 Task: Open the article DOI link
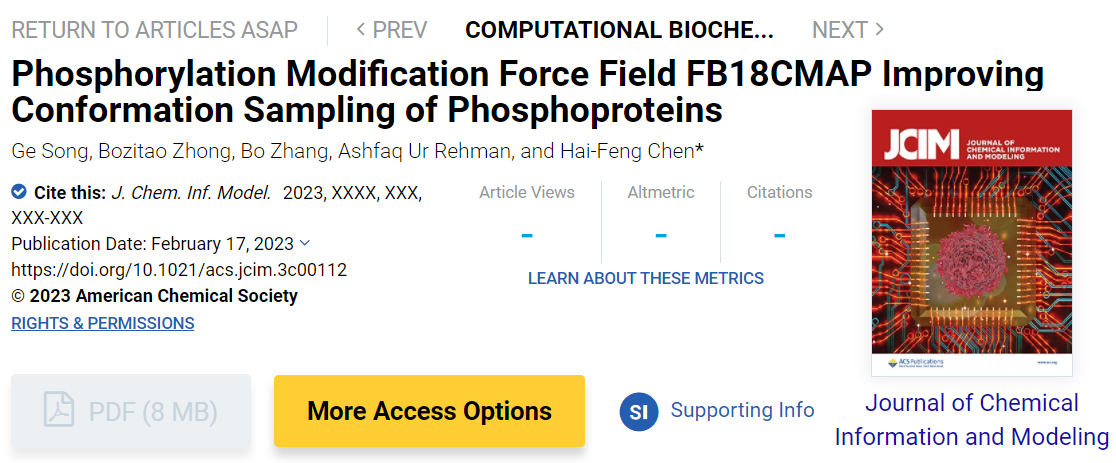[179, 270]
